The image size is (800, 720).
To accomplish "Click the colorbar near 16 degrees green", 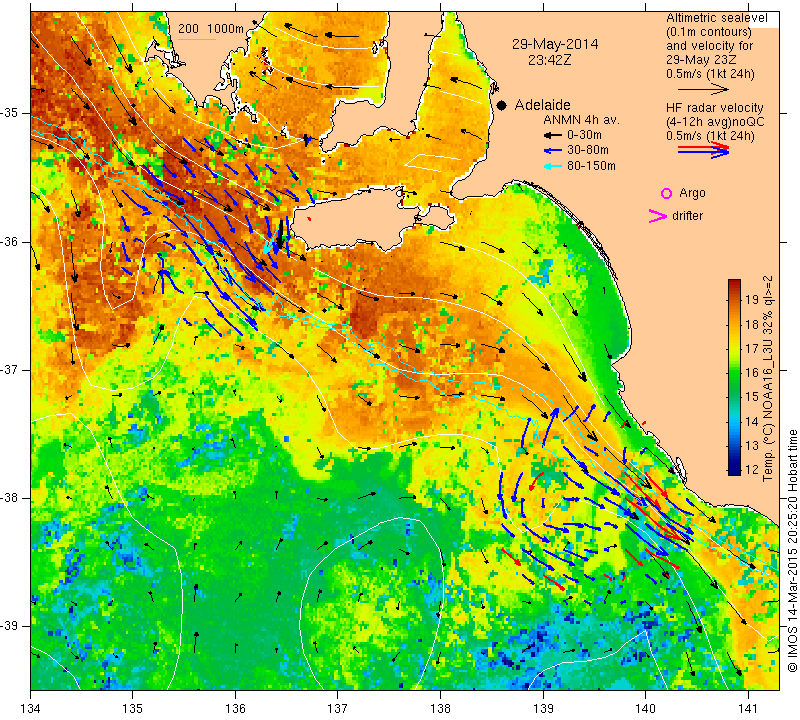I will coord(734,372).
